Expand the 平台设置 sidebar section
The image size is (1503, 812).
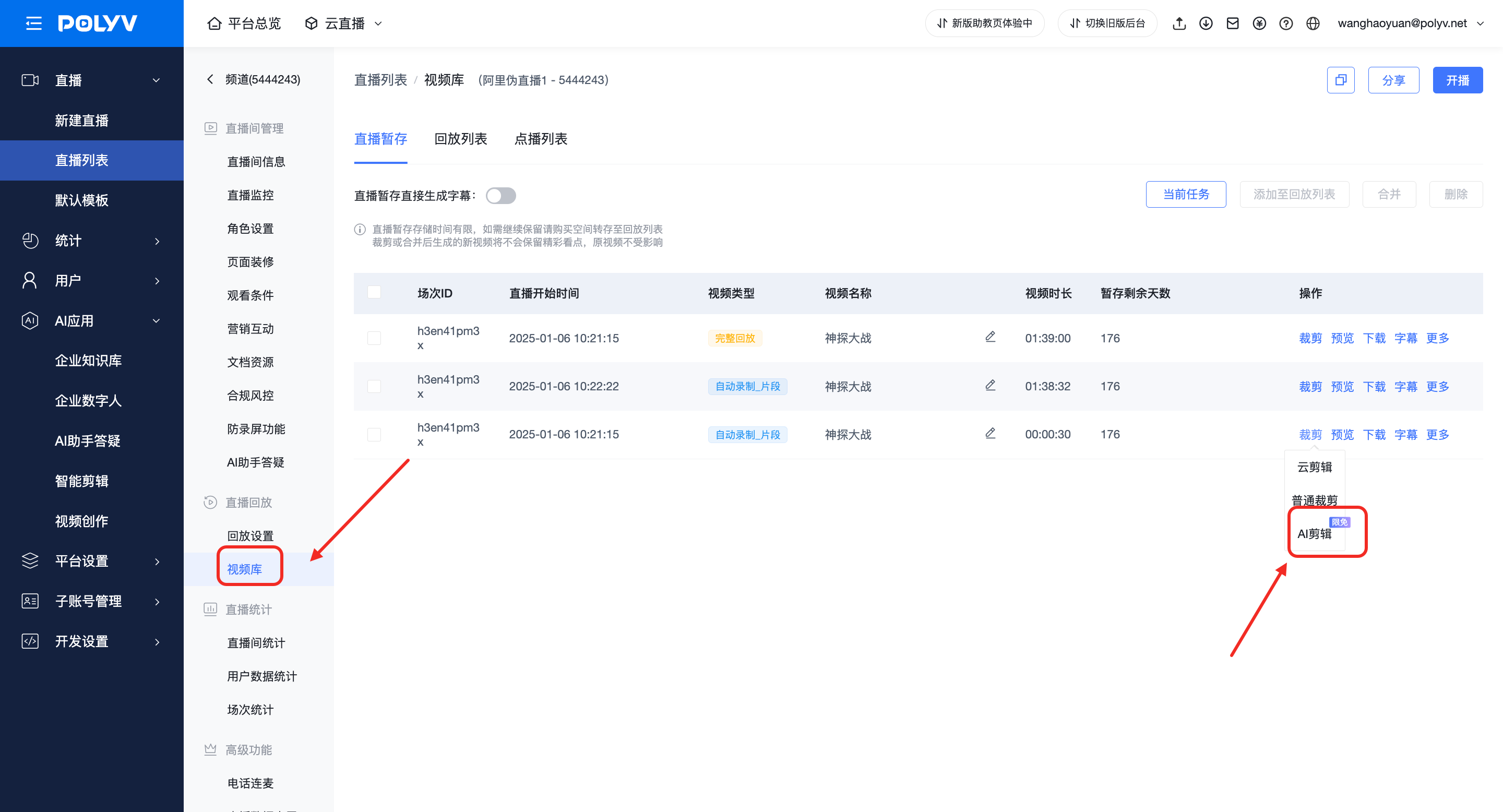pos(92,561)
